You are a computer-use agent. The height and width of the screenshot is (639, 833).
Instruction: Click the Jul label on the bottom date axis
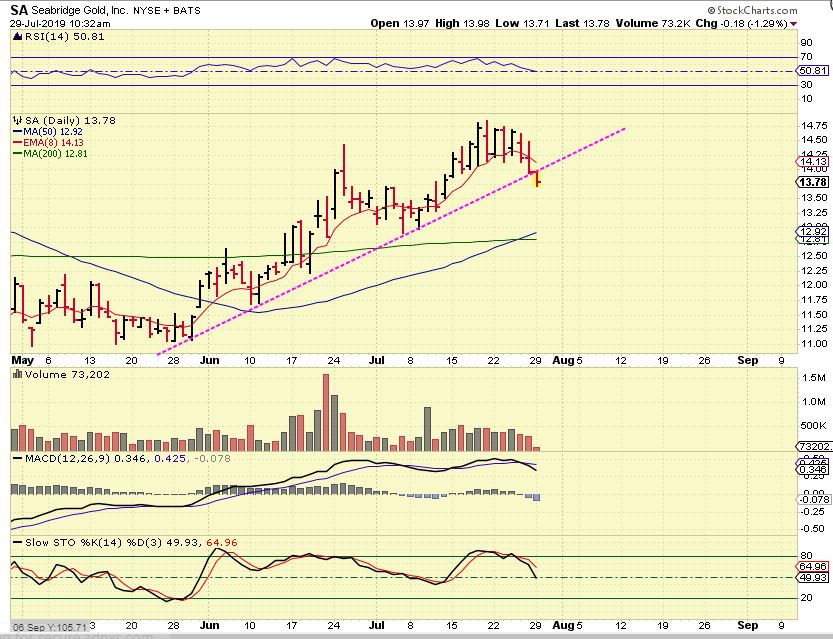(377, 625)
